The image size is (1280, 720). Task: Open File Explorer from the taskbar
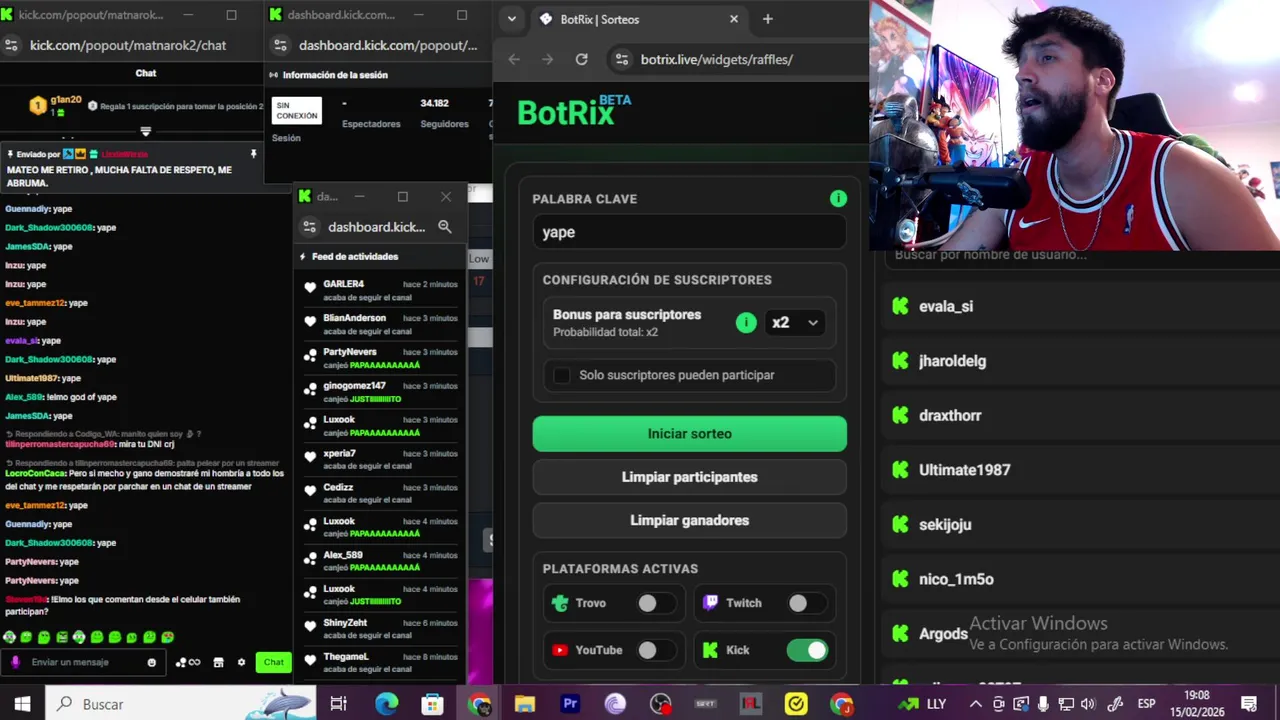click(x=524, y=704)
